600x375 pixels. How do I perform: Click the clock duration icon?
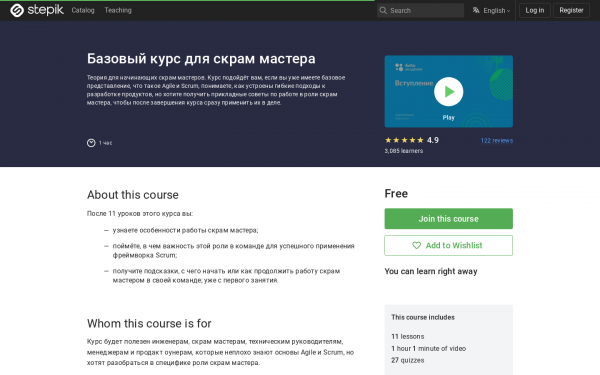(x=91, y=143)
